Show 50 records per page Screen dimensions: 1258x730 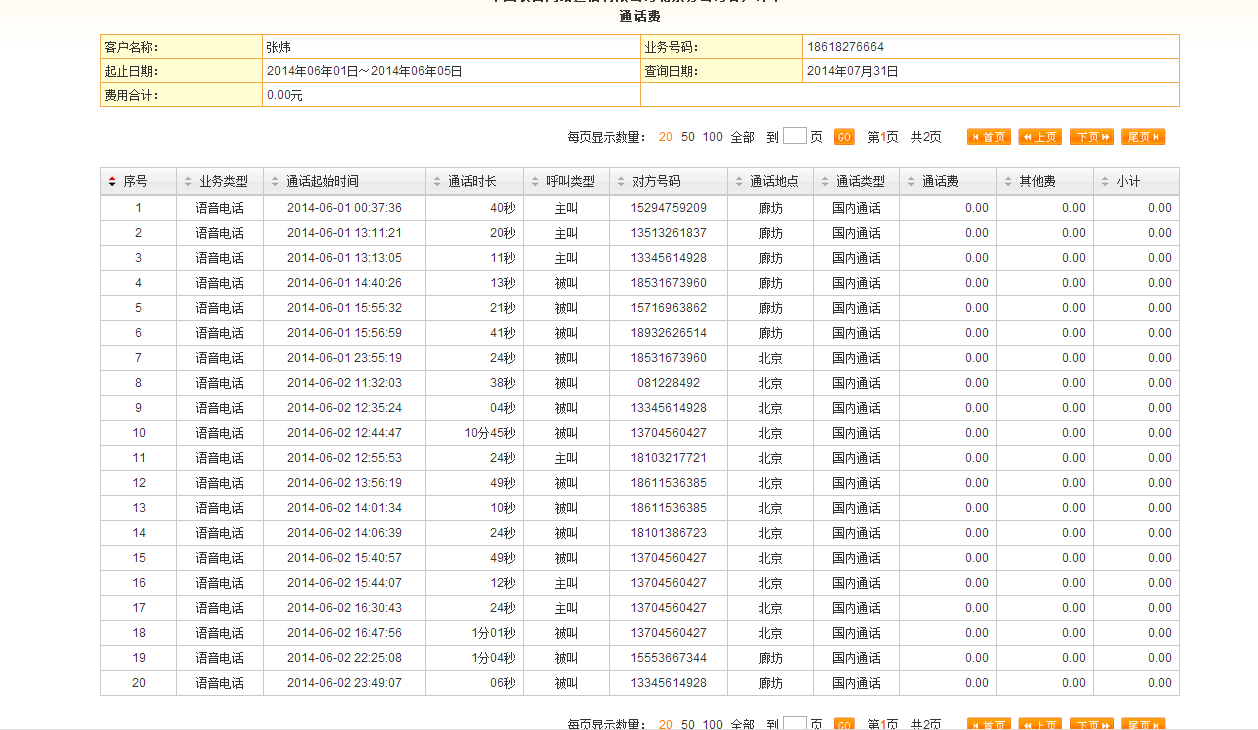[688, 137]
